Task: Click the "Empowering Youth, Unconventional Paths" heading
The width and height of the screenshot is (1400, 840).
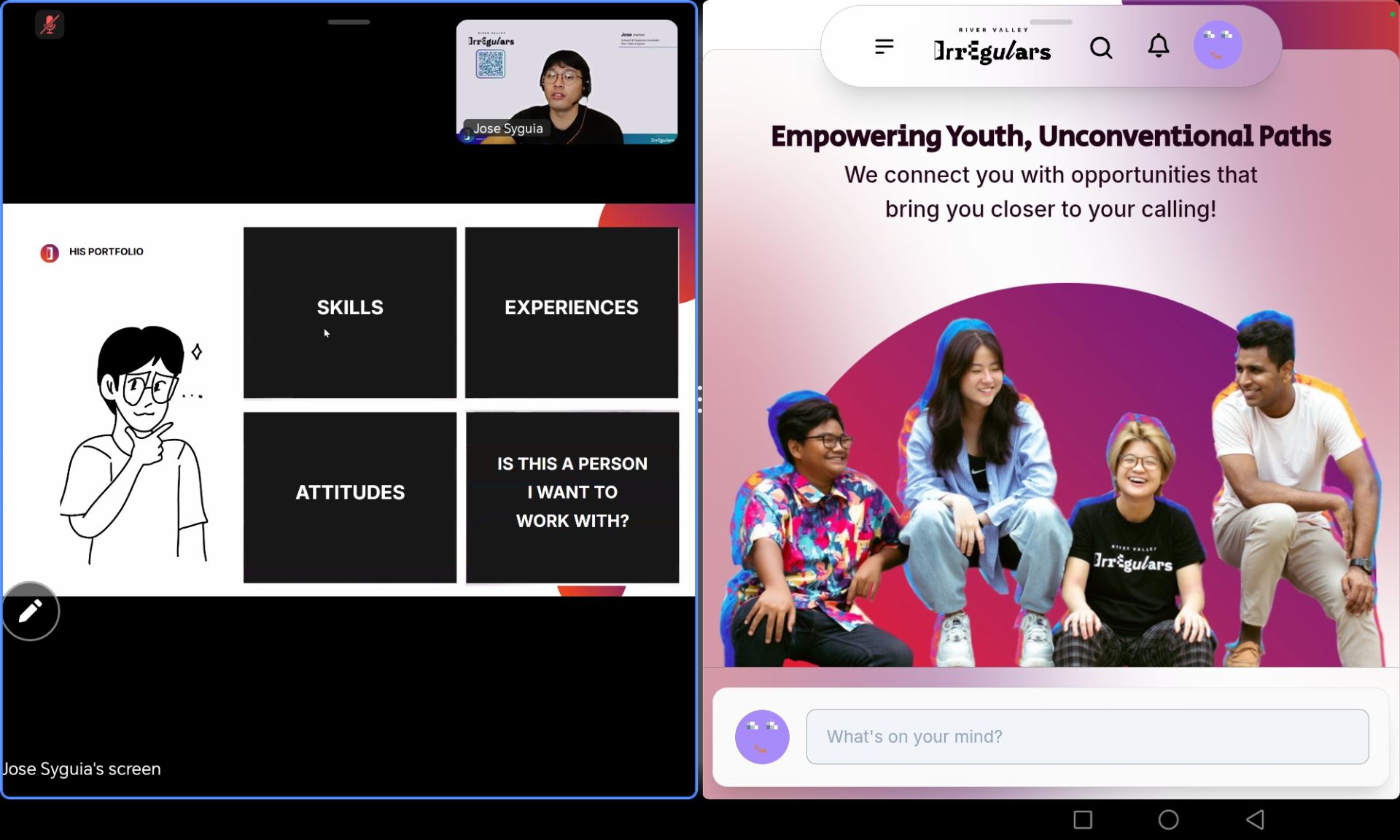Action: [x=1051, y=136]
